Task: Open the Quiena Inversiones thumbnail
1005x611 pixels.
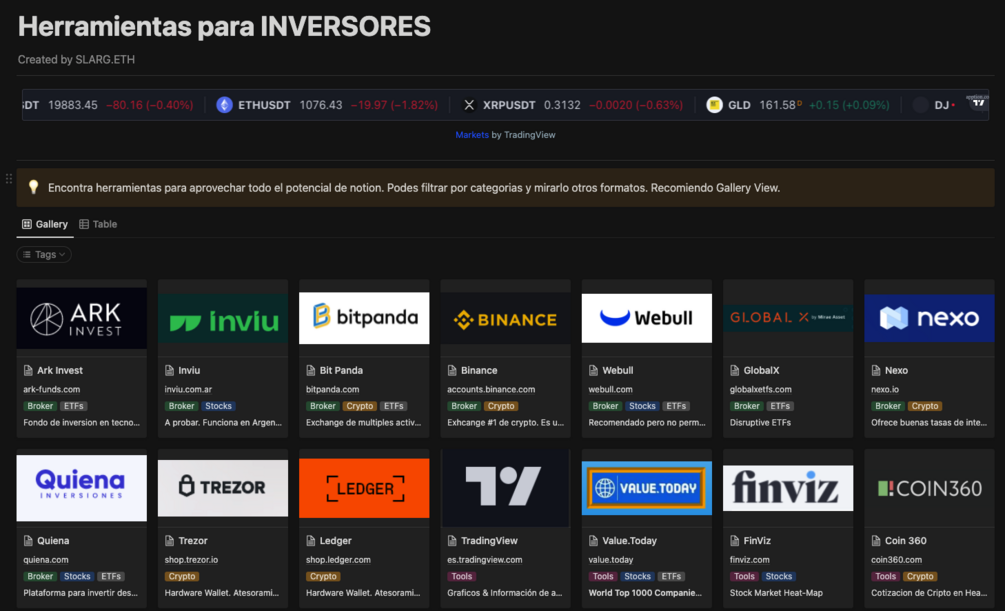Action: point(81,488)
